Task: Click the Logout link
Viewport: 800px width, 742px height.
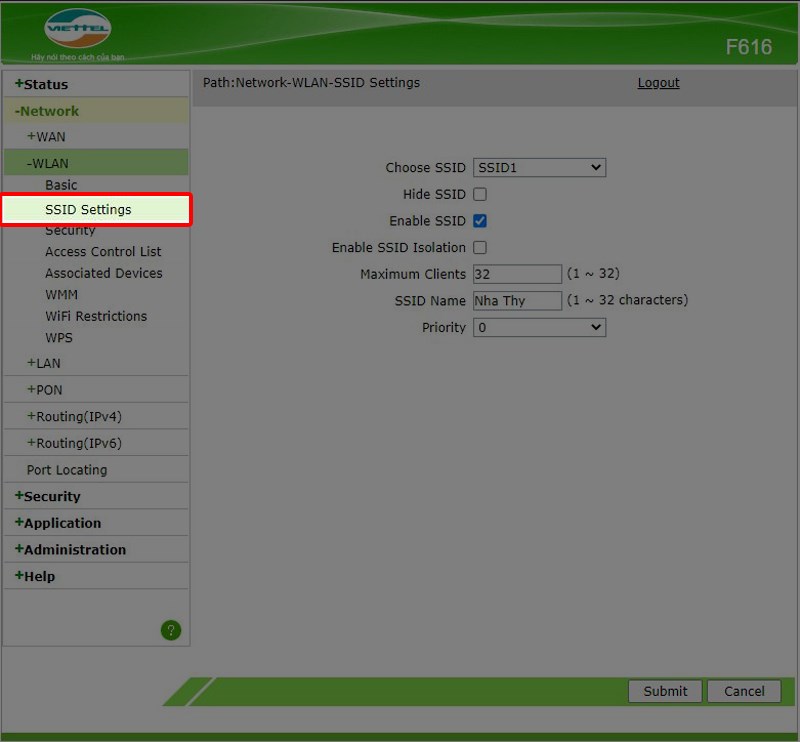Action: 658,83
